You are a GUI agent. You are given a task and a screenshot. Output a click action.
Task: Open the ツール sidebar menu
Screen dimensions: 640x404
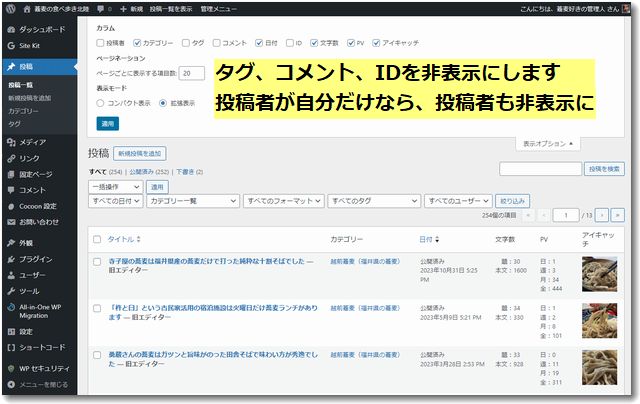(x=10, y=291)
